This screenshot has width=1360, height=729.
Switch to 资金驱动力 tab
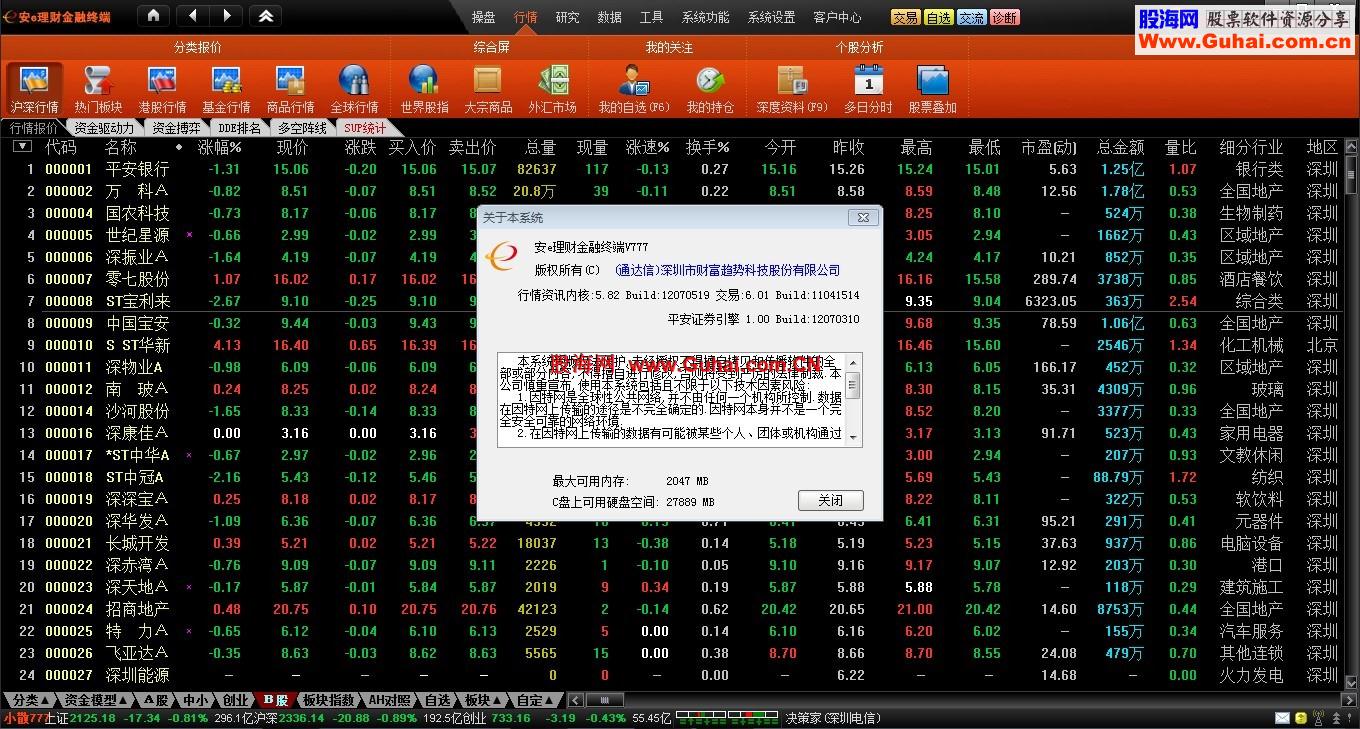pos(104,128)
